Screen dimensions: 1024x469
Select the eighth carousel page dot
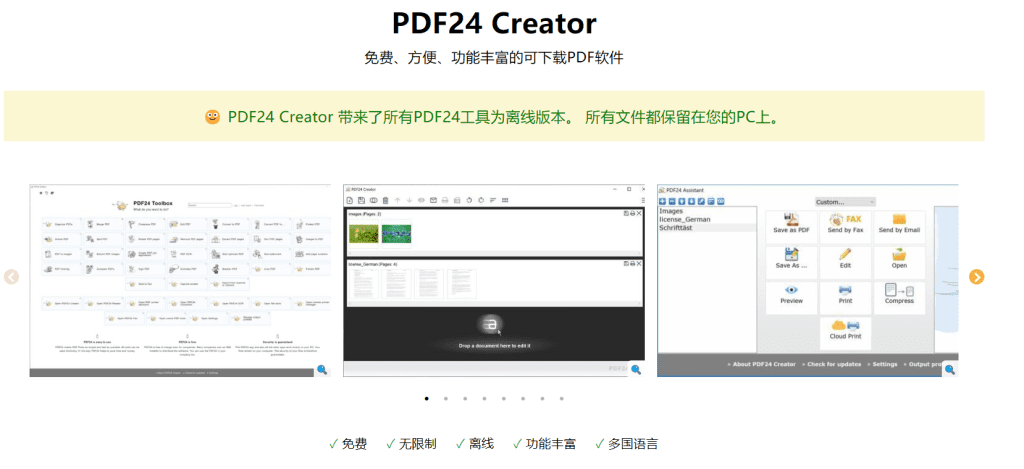coord(561,398)
